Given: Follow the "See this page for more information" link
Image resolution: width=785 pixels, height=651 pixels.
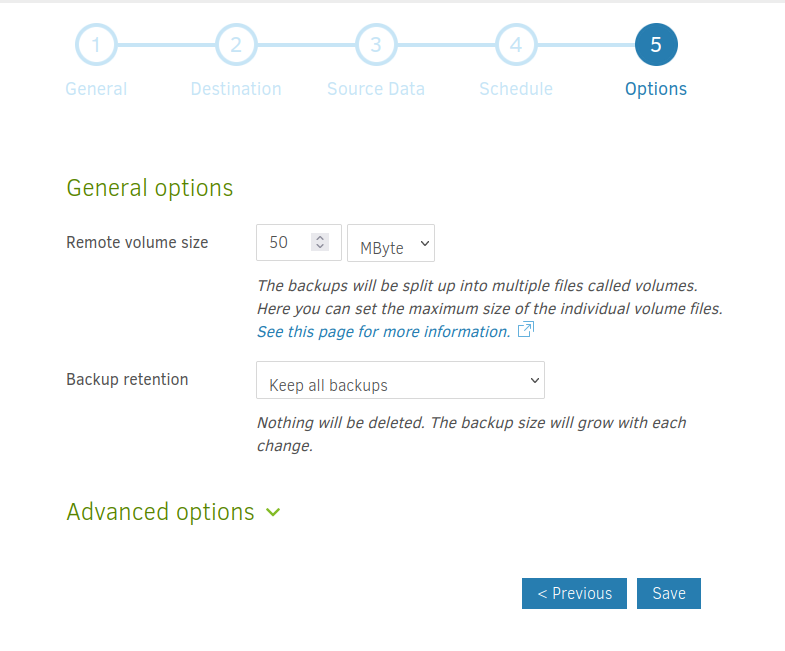Looking at the screenshot, I should tap(383, 331).
